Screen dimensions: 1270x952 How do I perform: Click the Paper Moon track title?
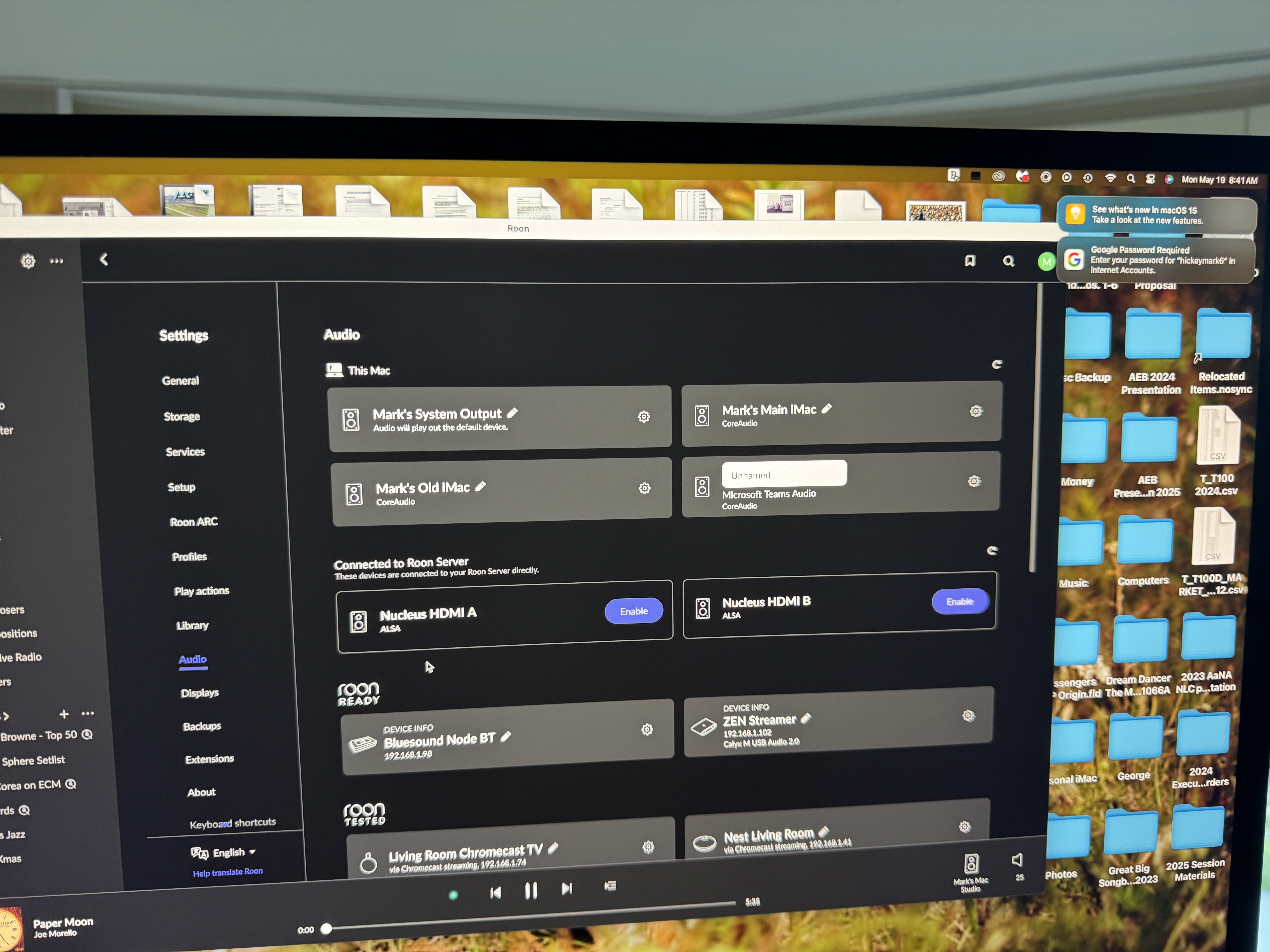[63, 923]
